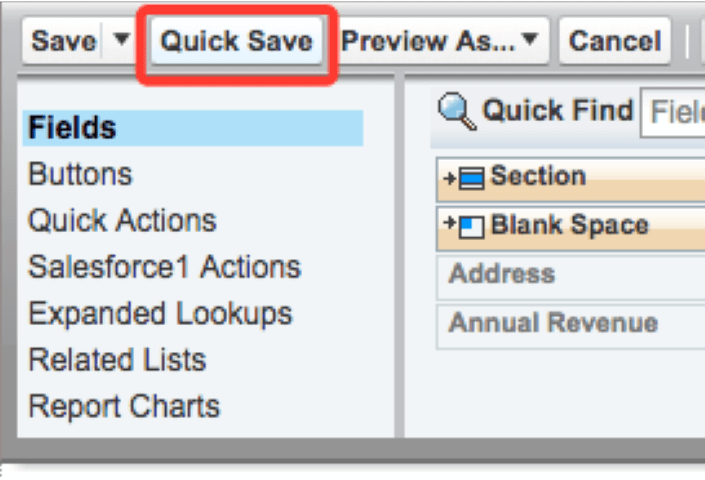Open the Buttons category
Image resolution: width=705 pixels, height=480 pixels.
80,174
